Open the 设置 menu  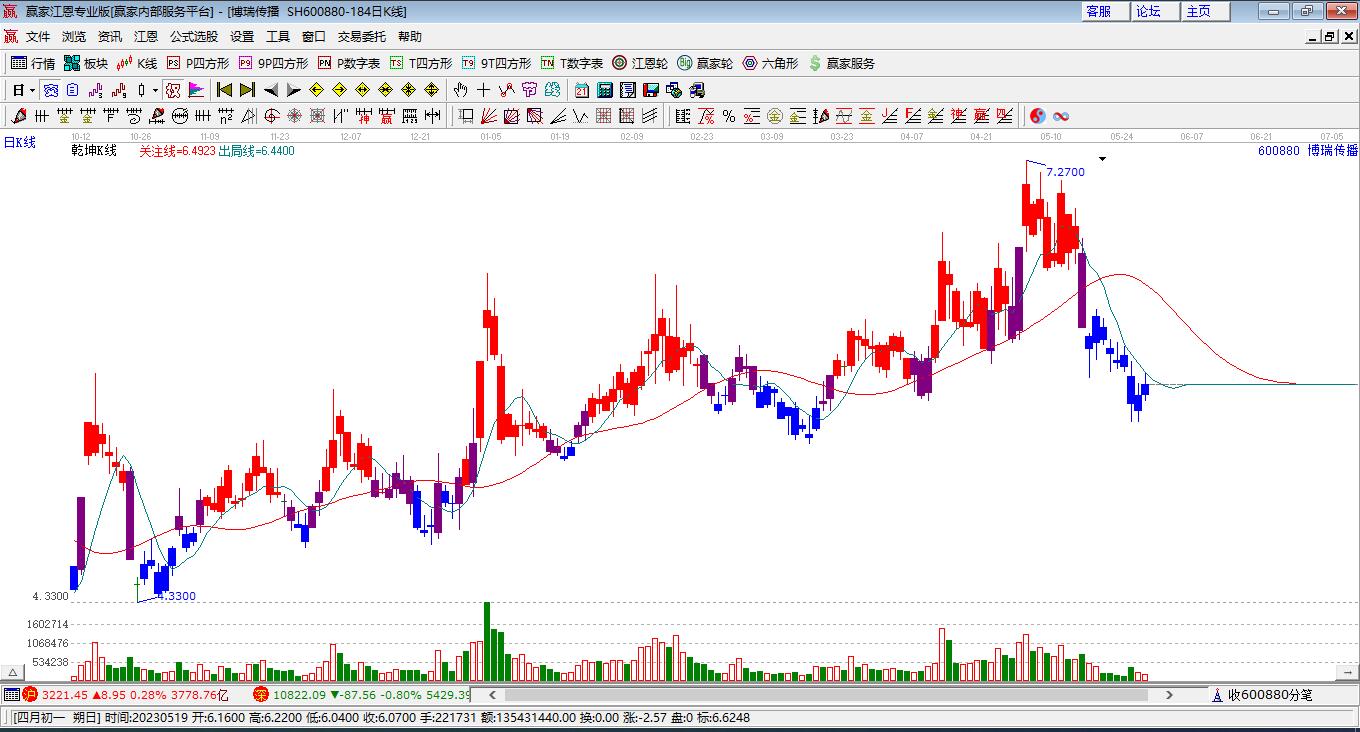tap(242, 36)
